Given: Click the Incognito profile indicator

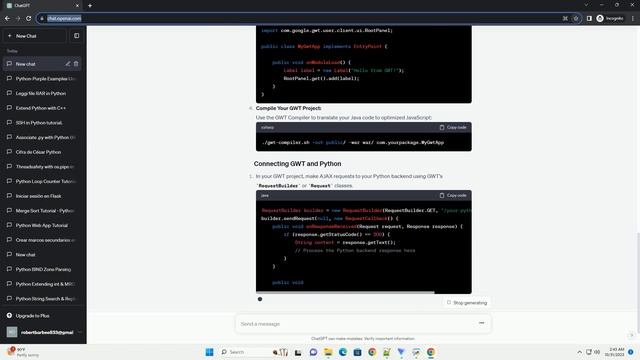Looking at the screenshot, I should (x=610, y=18).
